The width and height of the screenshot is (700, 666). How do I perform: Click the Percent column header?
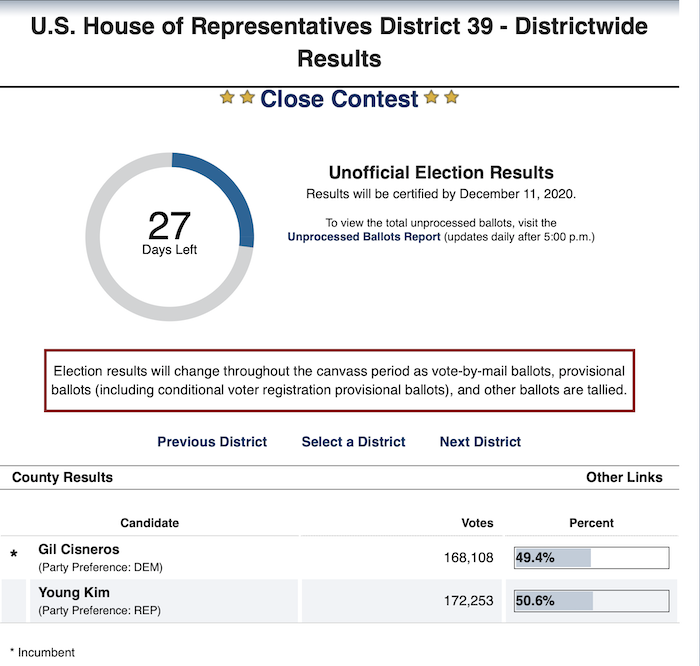(592, 523)
